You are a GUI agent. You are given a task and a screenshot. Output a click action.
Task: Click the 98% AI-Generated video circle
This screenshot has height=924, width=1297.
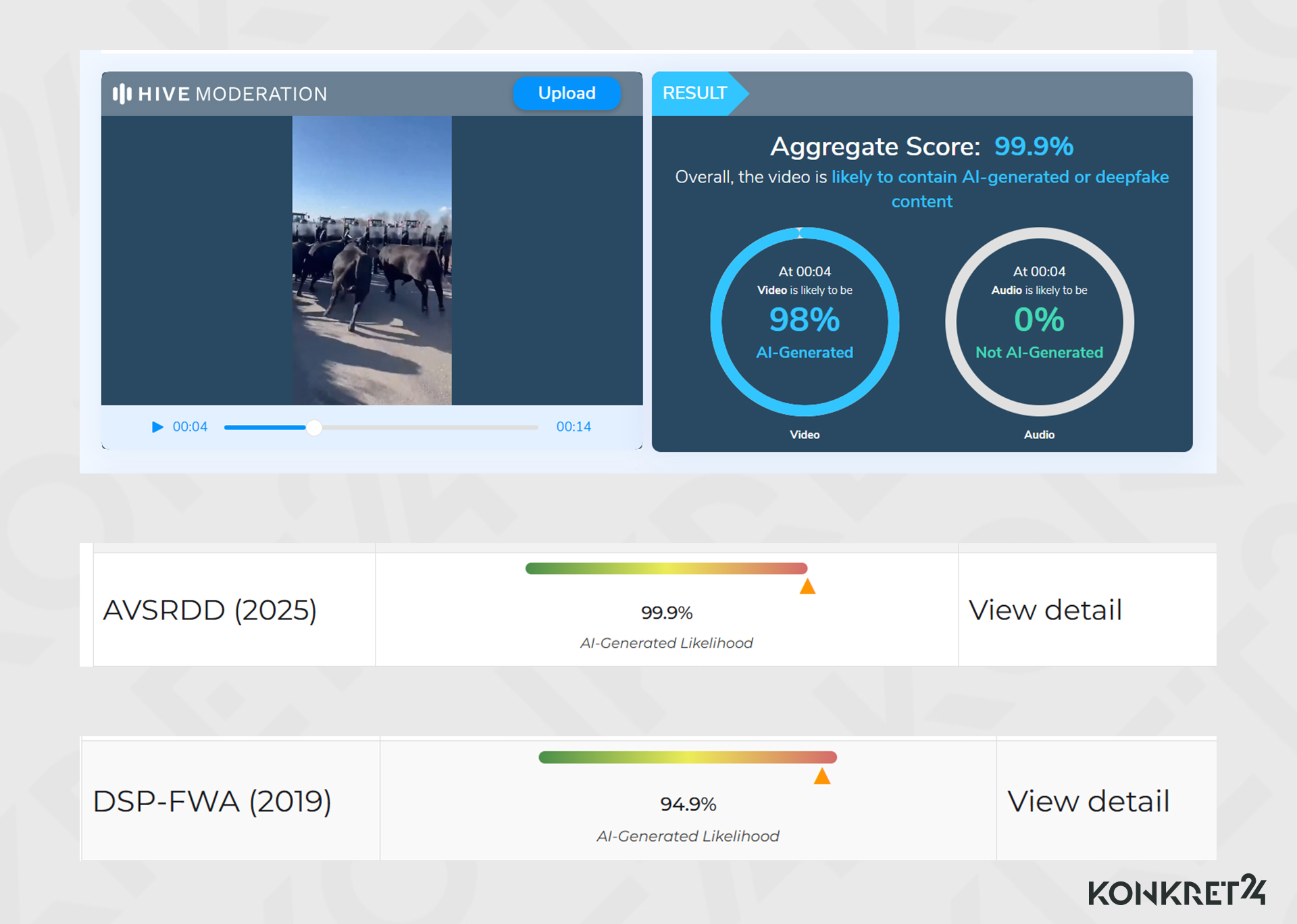pyautogui.click(x=804, y=322)
